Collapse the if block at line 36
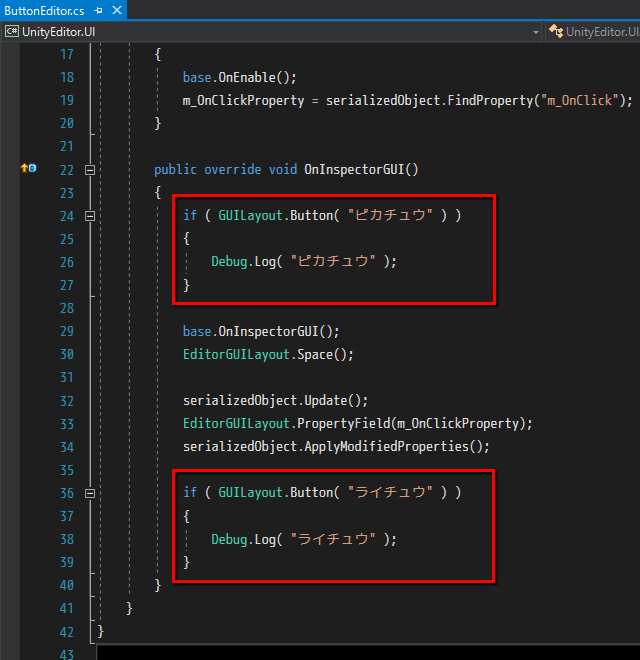The image size is (640, 660). click(90, 493)
